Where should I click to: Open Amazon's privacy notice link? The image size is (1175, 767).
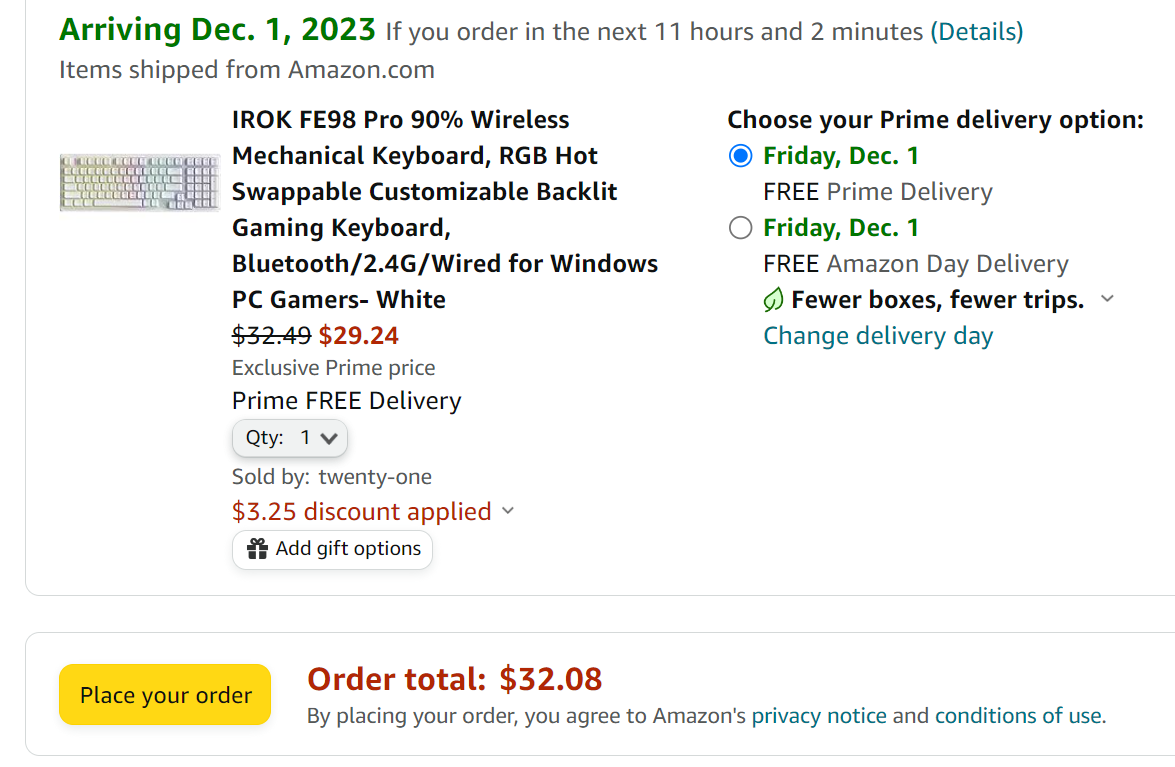coord(819,716)
